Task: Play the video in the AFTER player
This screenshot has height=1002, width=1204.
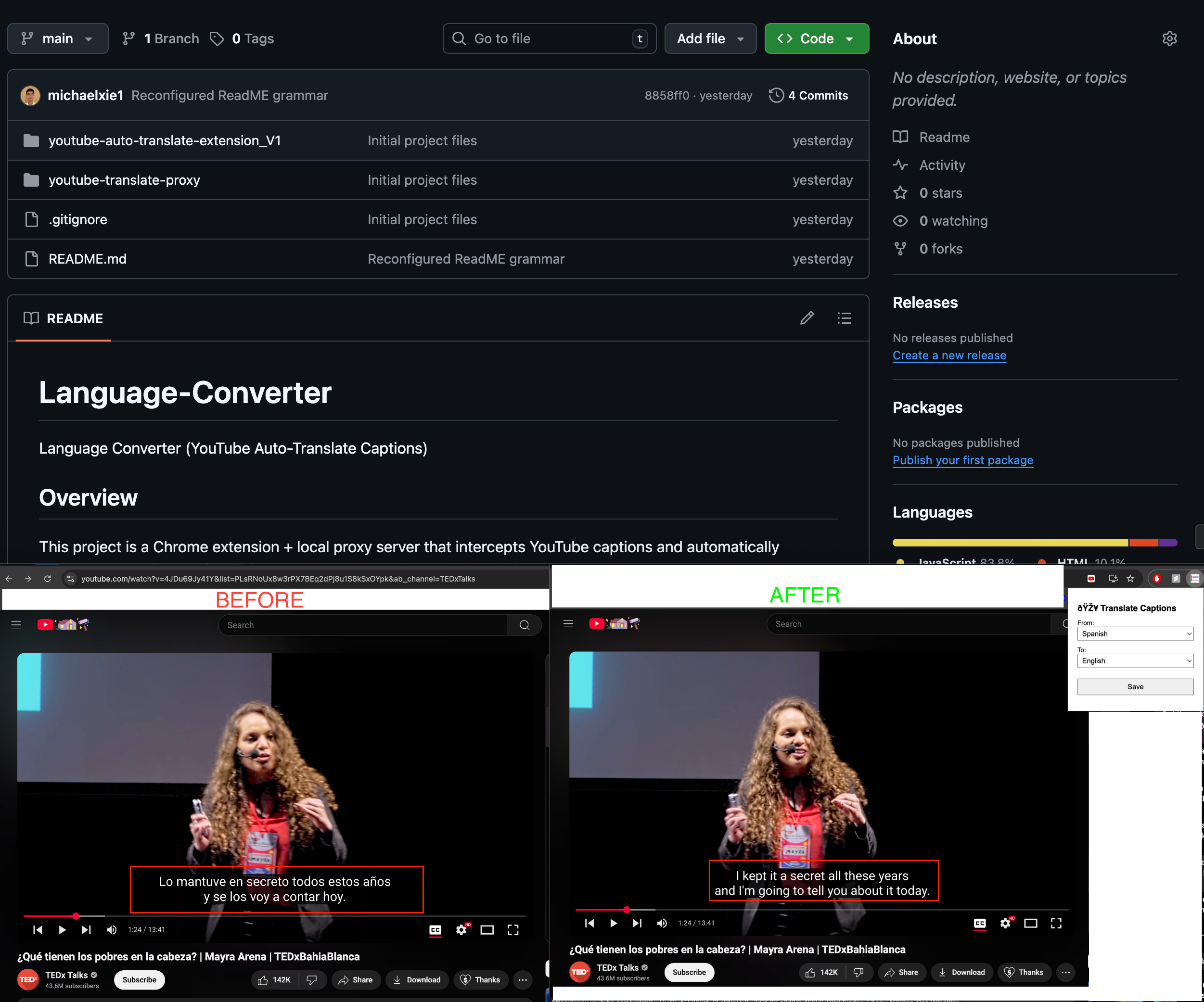Action: tap(614, 923)
